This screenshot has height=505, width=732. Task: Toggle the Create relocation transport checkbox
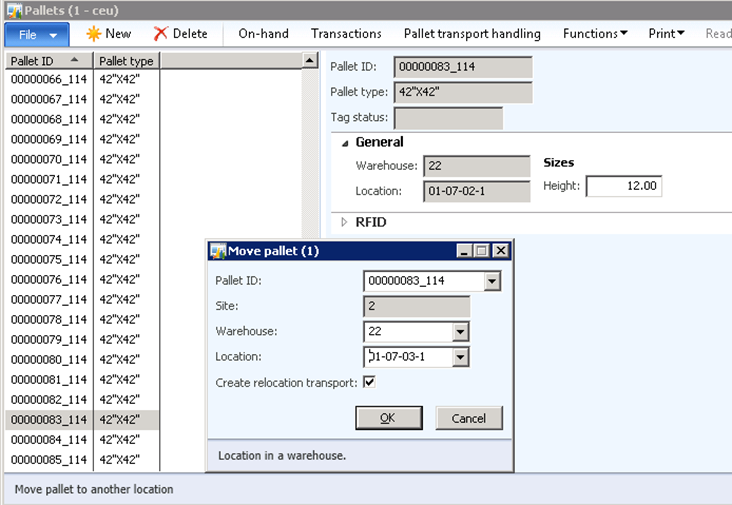coord(369,382)
